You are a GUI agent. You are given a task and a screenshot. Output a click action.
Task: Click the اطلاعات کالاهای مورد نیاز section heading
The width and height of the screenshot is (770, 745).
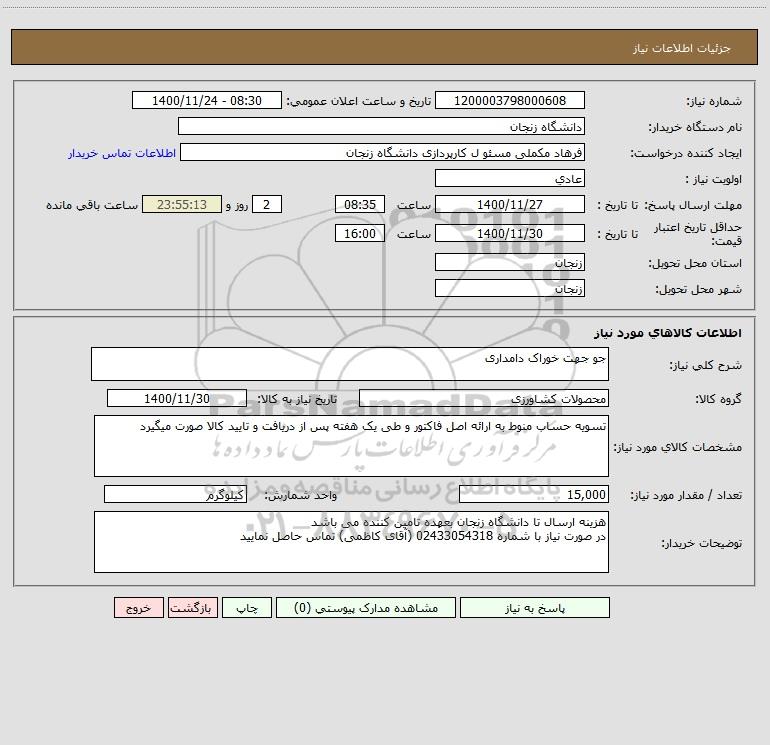pyautogui.click(x=668, y=333)
